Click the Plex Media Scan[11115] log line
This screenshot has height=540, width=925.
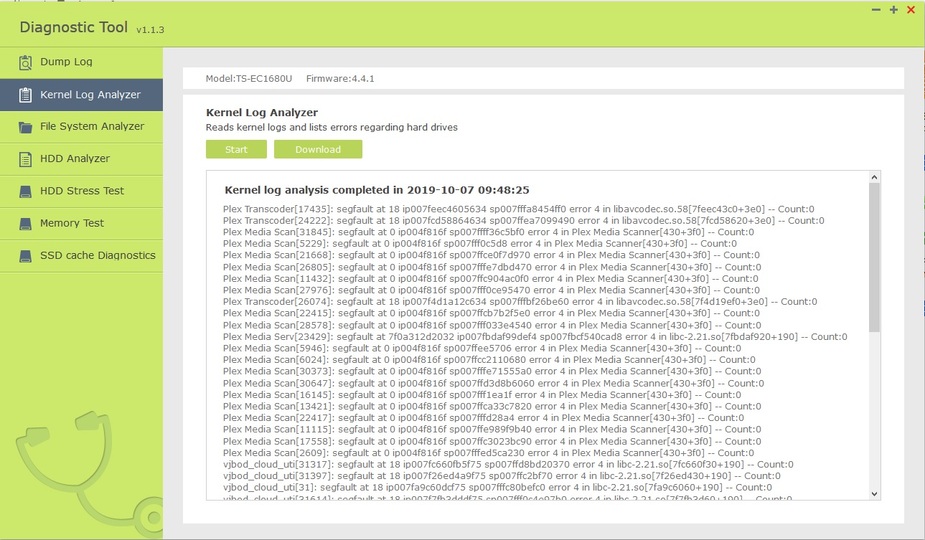(492, 430)
